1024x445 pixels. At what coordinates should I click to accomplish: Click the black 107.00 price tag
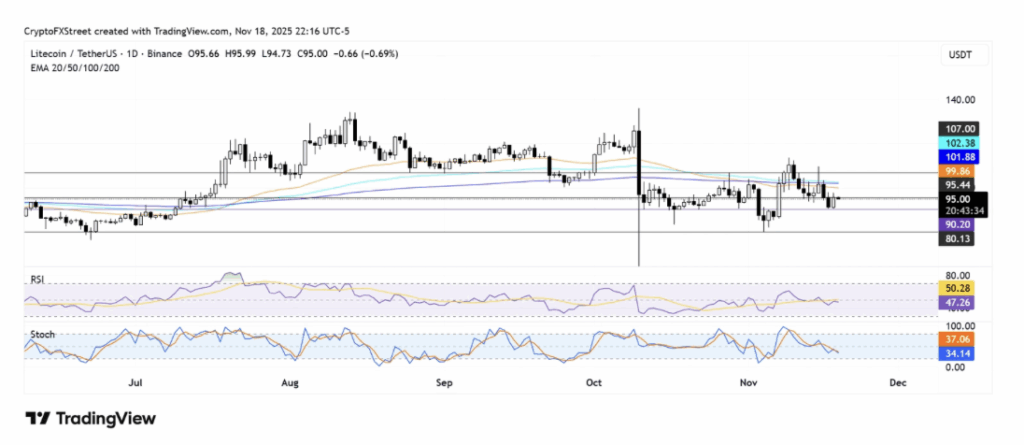pyautogui.click(x=957, y=129)
